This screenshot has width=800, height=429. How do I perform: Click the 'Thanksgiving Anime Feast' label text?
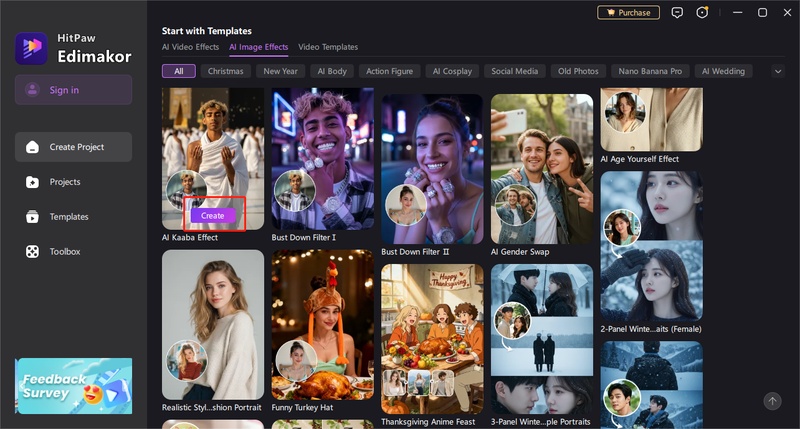pos(428,422)
